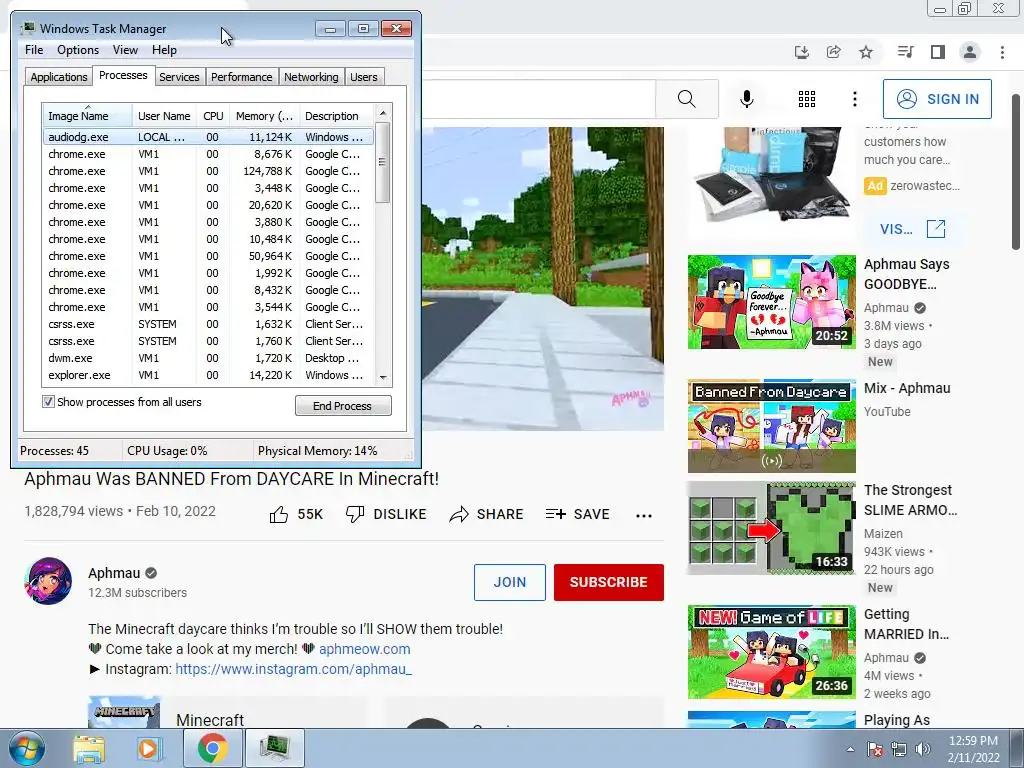The image size is (1024, 768).
Task: Open Getting MARRIED video thumbnail
Action: tap(771, 652)
